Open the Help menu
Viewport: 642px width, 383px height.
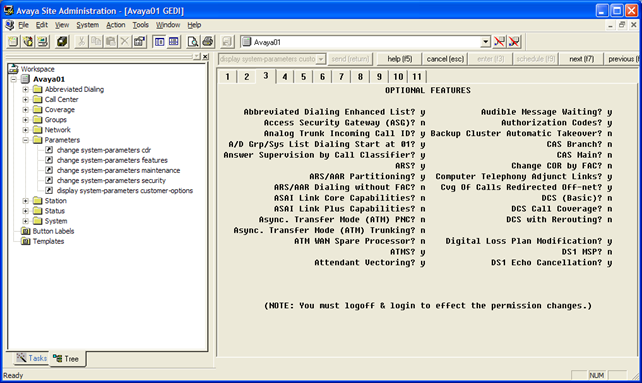coord(194,25)
